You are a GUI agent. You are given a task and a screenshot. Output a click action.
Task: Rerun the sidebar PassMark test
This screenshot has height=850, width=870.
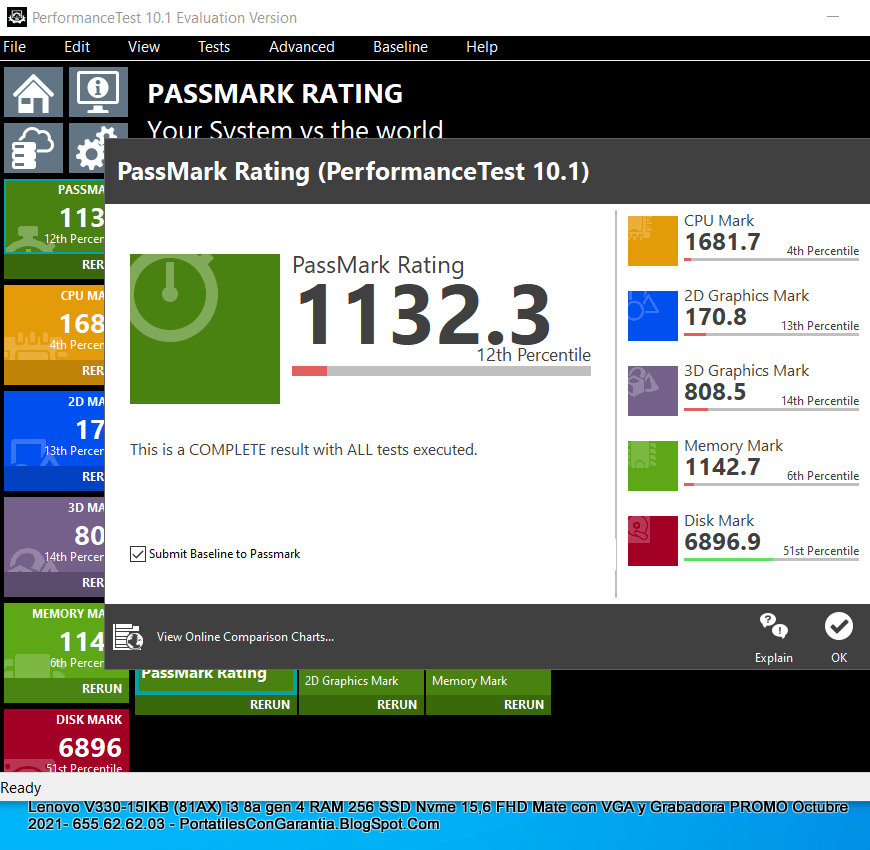[93, 265]
